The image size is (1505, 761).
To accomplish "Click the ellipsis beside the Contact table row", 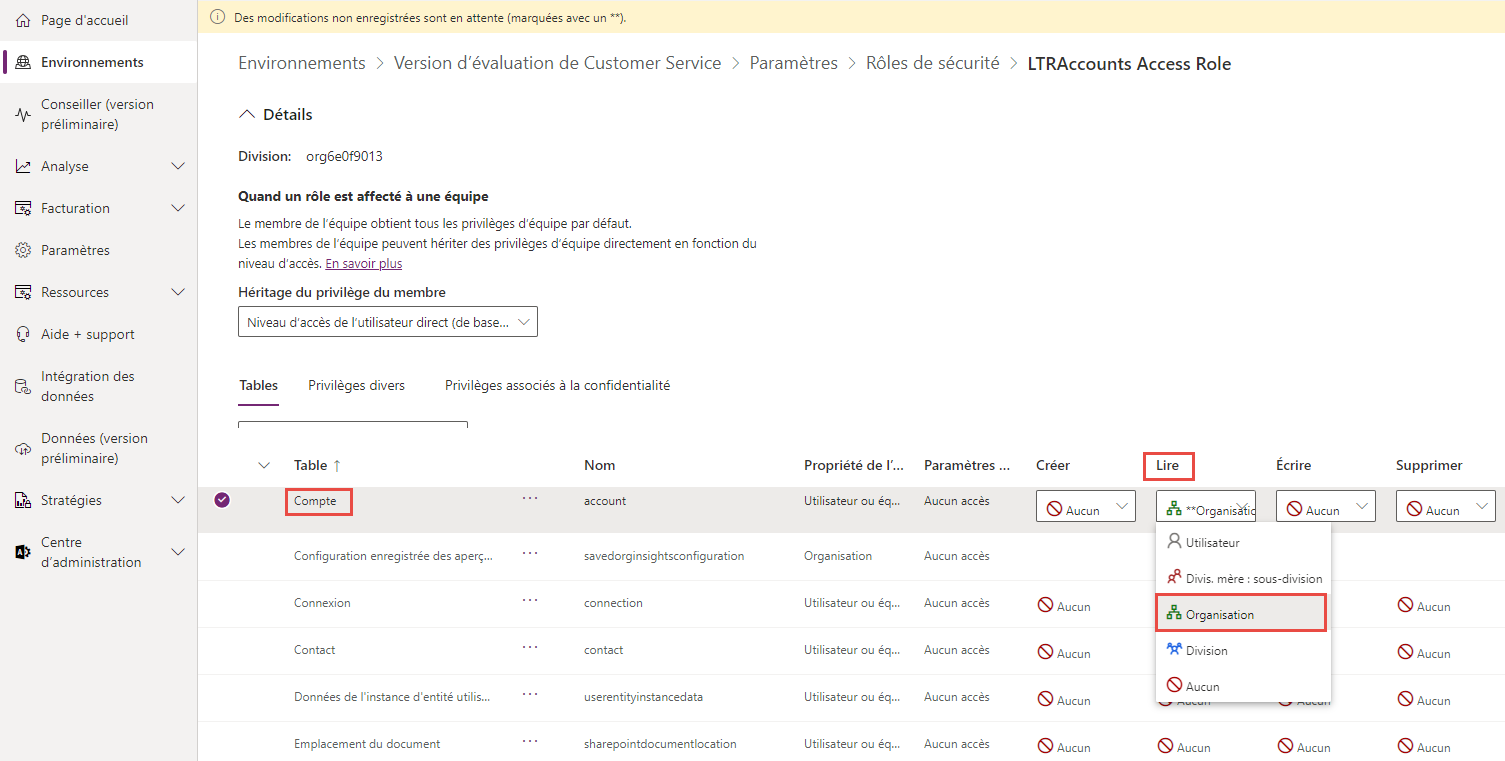I will tap(530, 647).
